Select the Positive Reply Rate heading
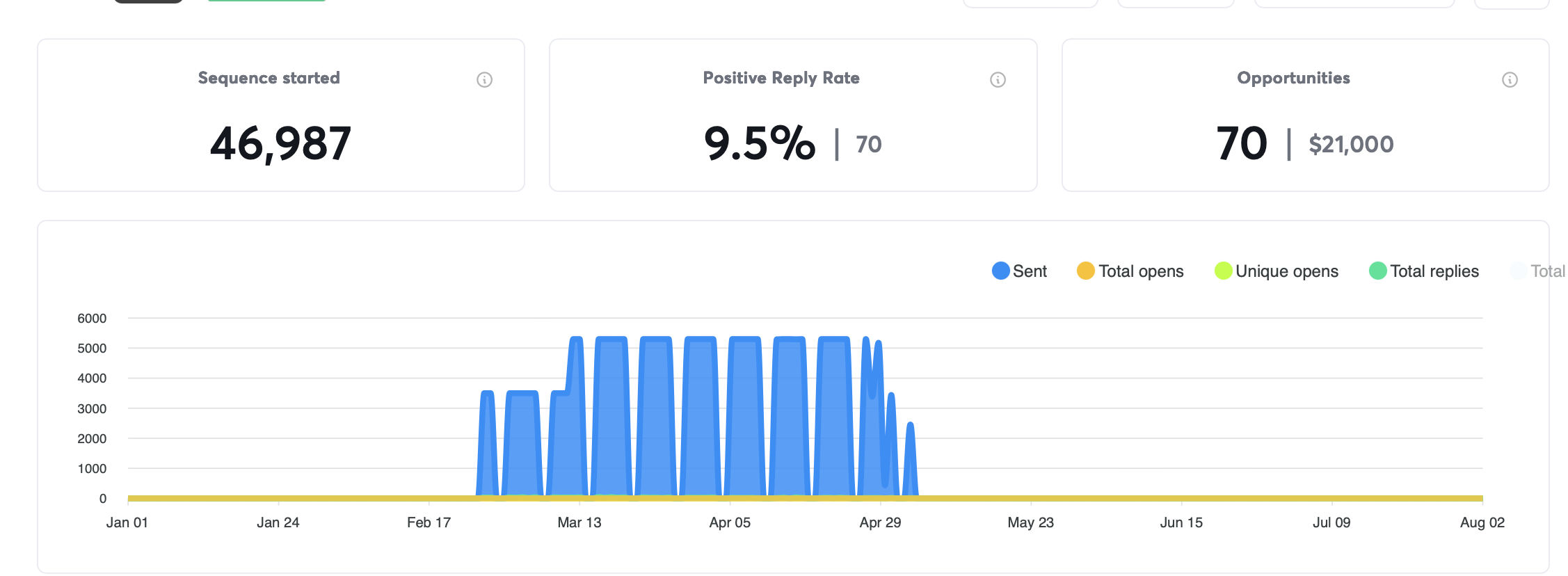Screen dimensions: 1568x576 [x=781, y=78]
